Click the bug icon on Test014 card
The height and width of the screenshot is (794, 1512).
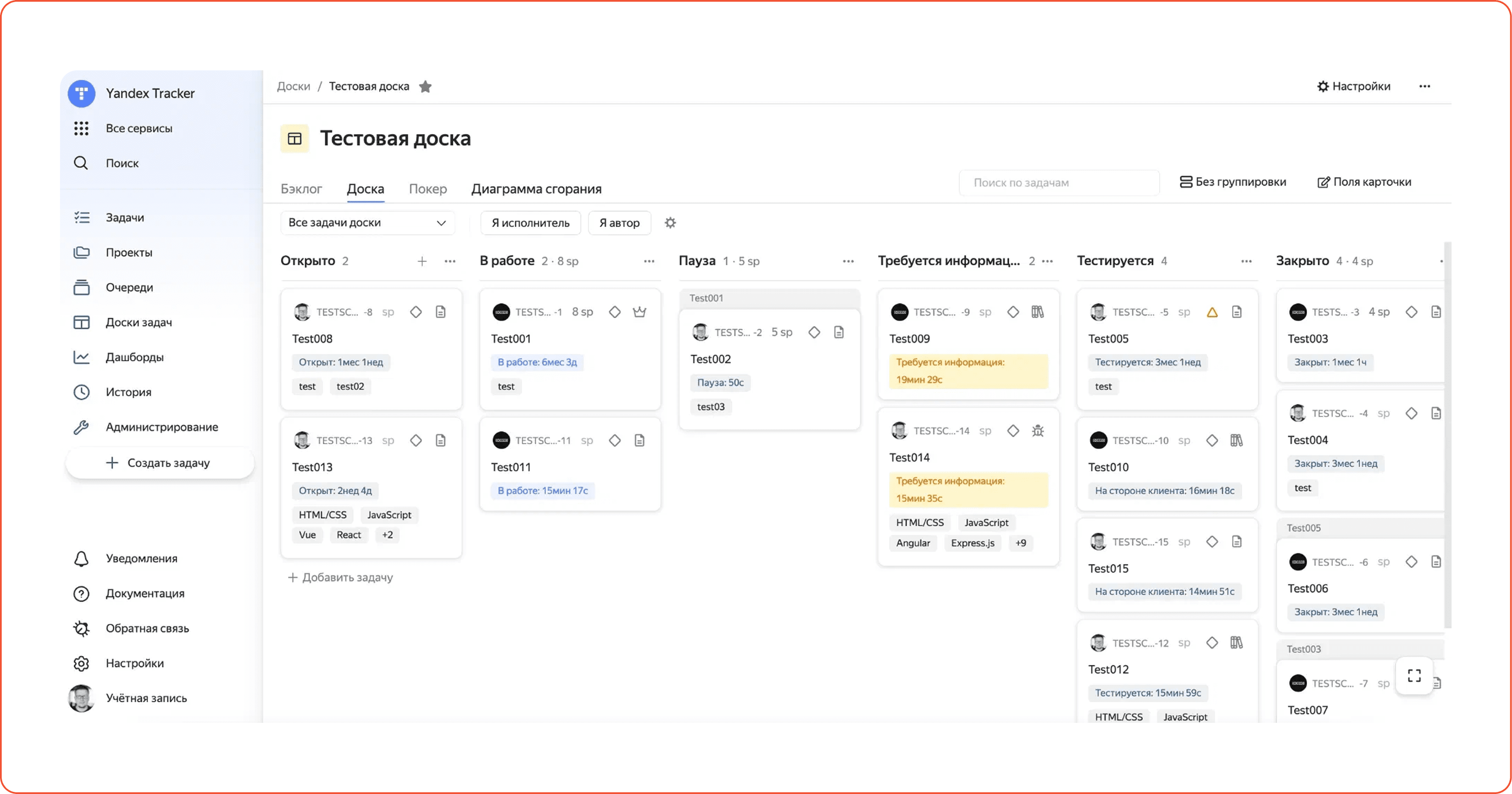point(1038,431)
